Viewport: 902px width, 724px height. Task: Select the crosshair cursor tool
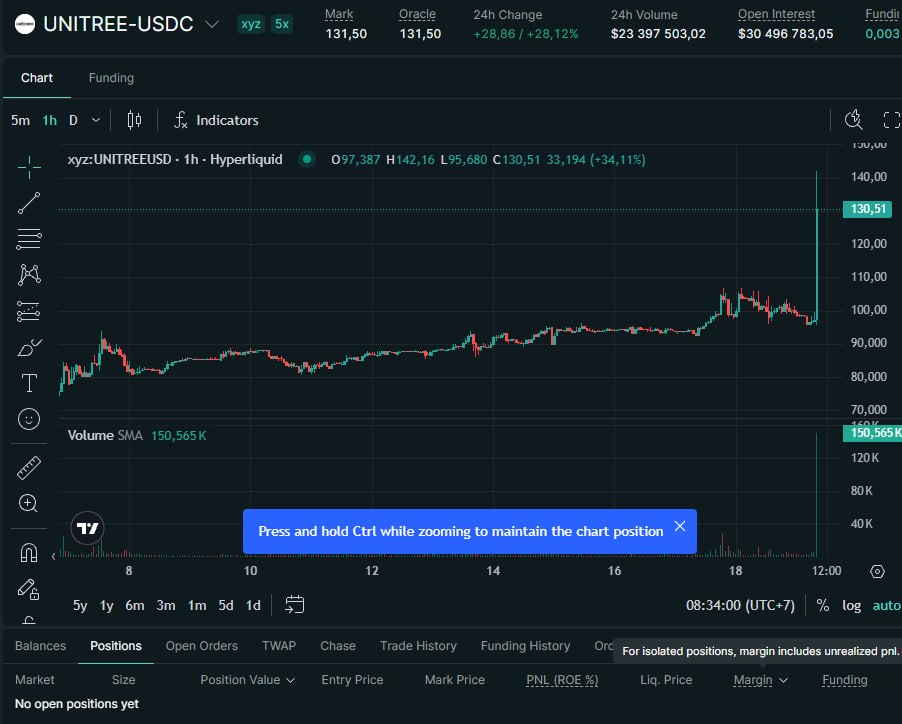click(x=29, y=167)
